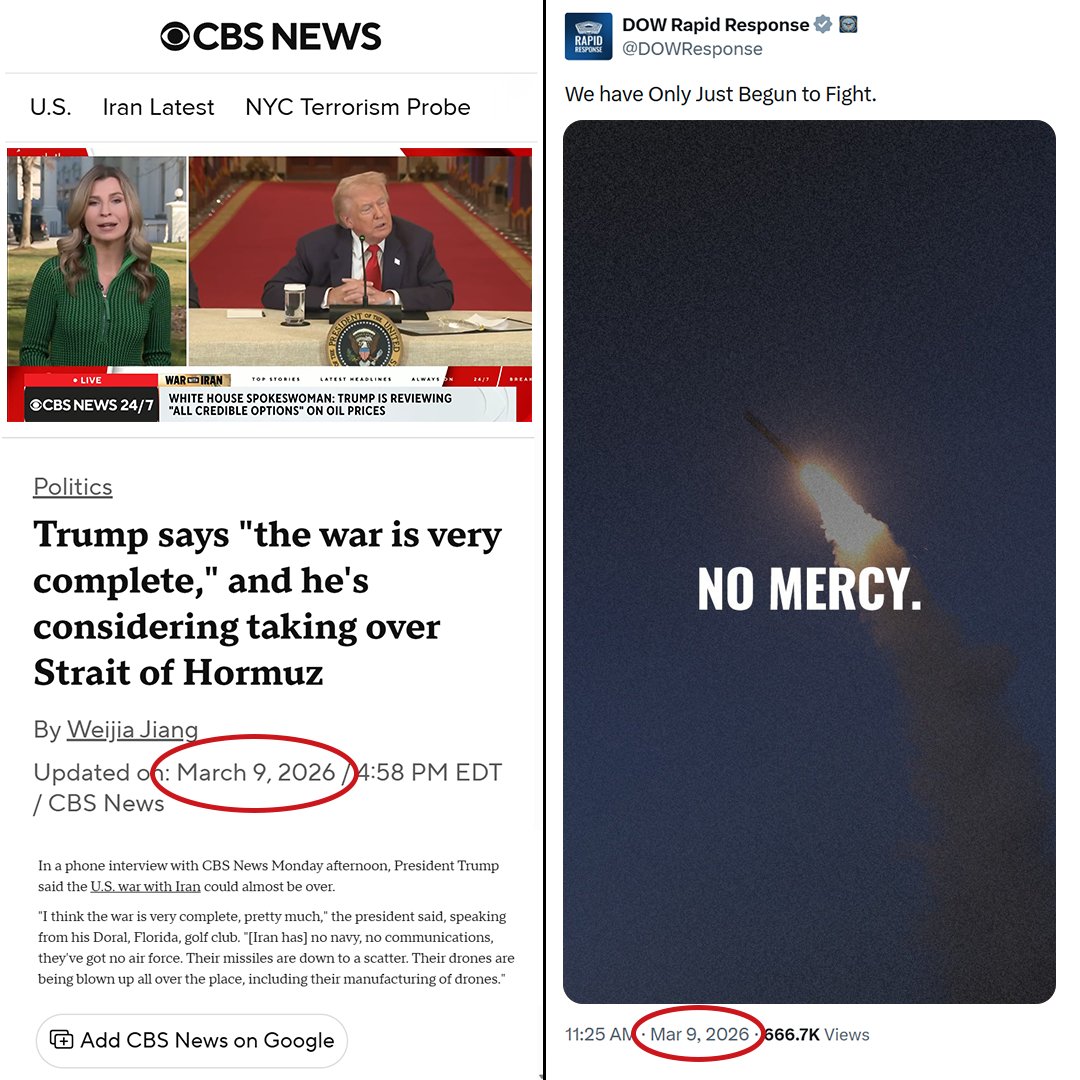The height and width of the screenshot is (1080, 1080).
Task: Click the government affiliation badge icon
Action: pyautogui.click(x=848, y=25)
